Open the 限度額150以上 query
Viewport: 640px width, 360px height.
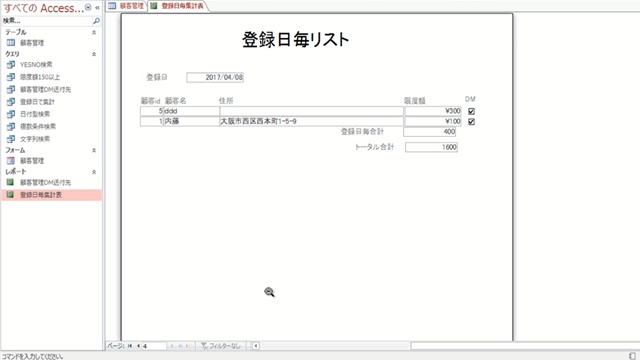point(40,77)
